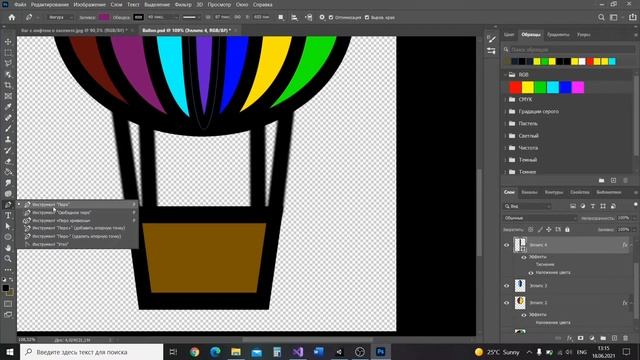Open the fill color swatch in the options bar
This screenshot has width=640, height=360.
(x=104, y=18)
